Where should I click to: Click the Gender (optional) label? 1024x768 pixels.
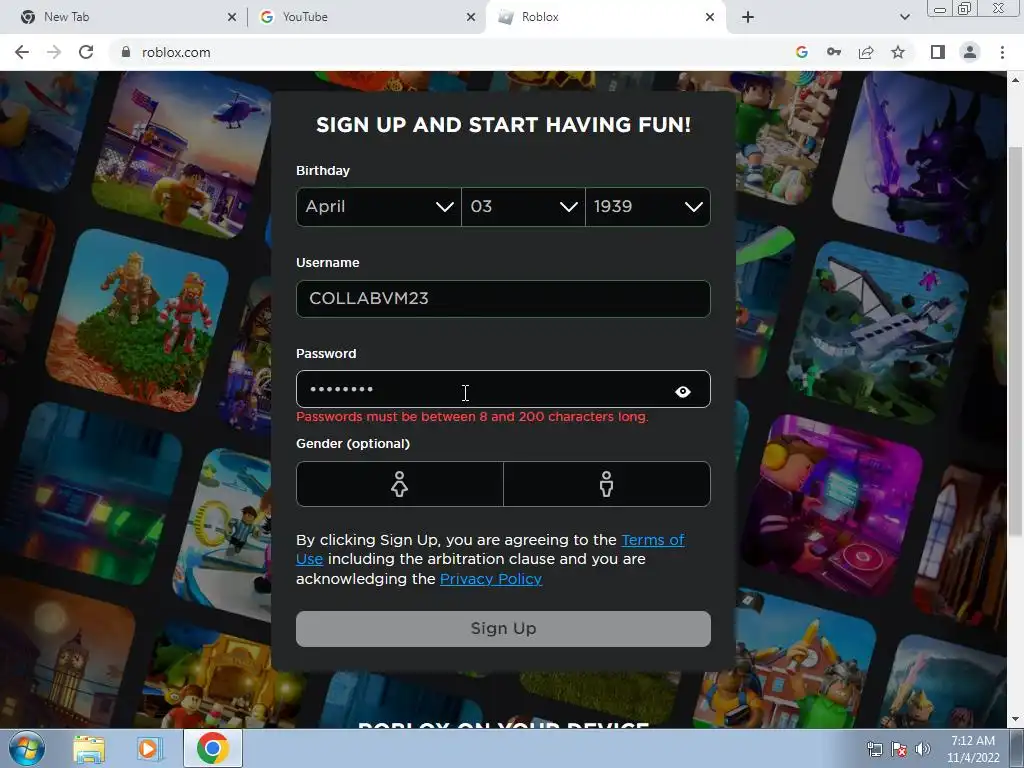(353, 443)
